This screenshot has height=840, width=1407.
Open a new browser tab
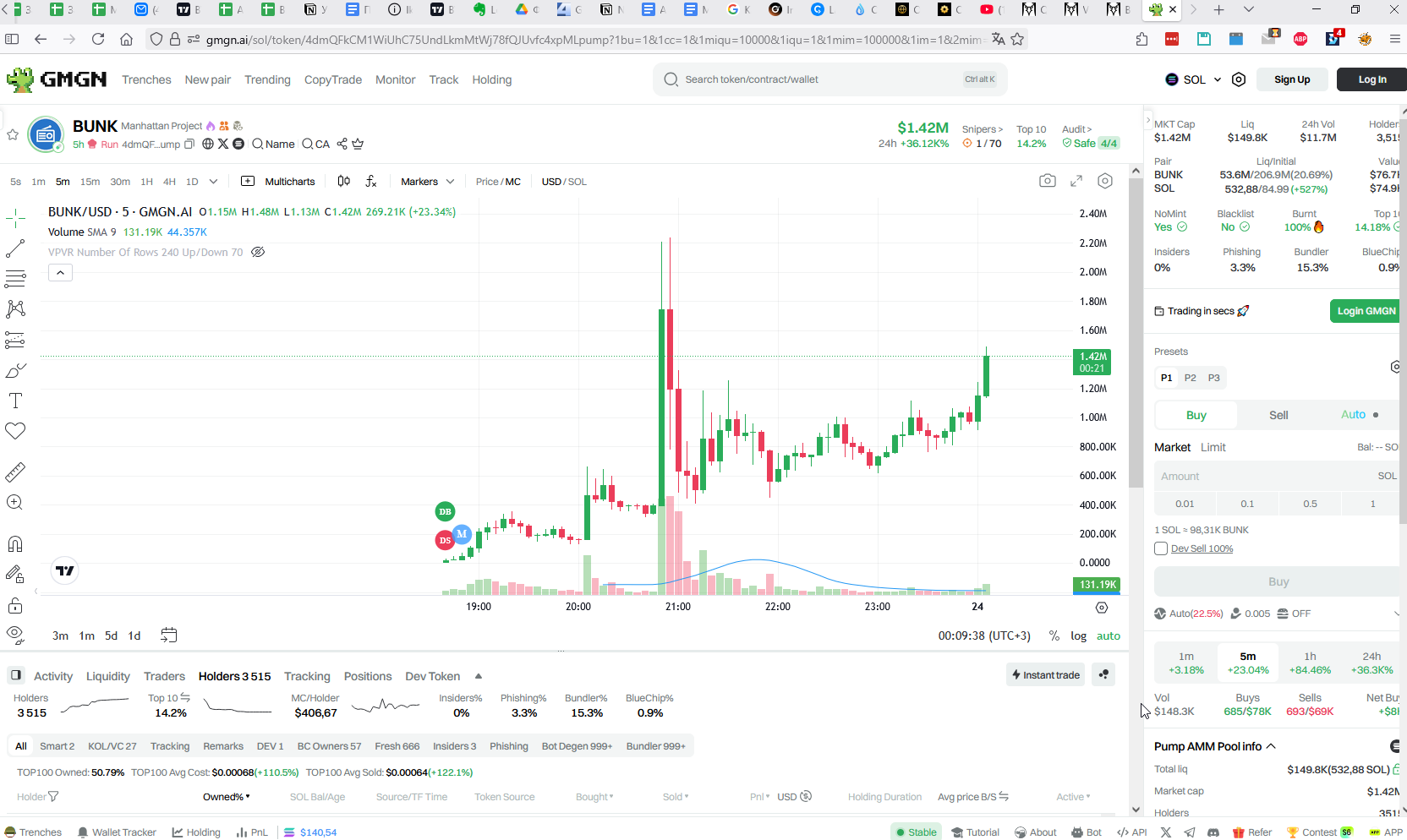tap(1218, 10)
